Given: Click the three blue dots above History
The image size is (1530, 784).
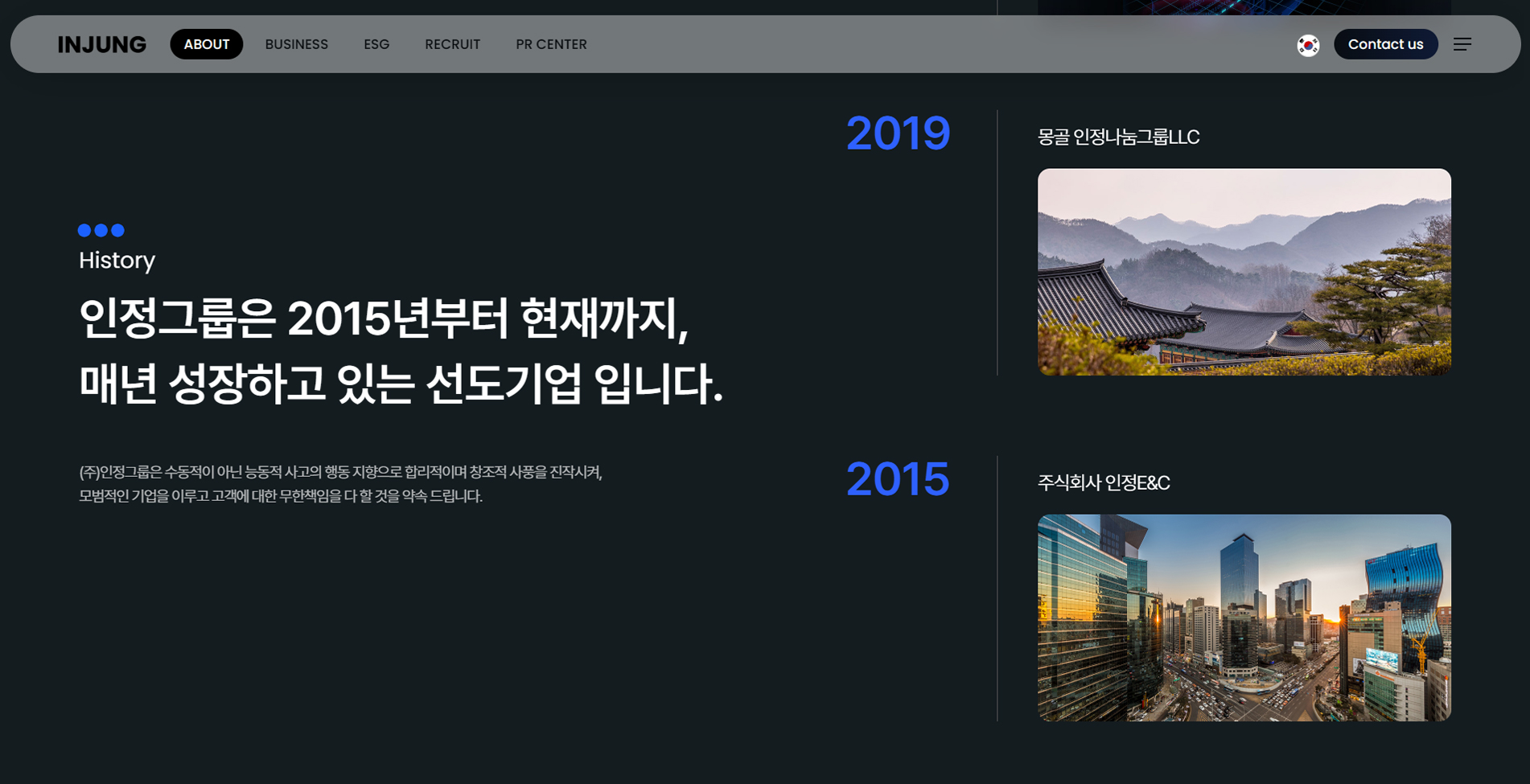Looking at the screenshot, I should coord(101,231).
